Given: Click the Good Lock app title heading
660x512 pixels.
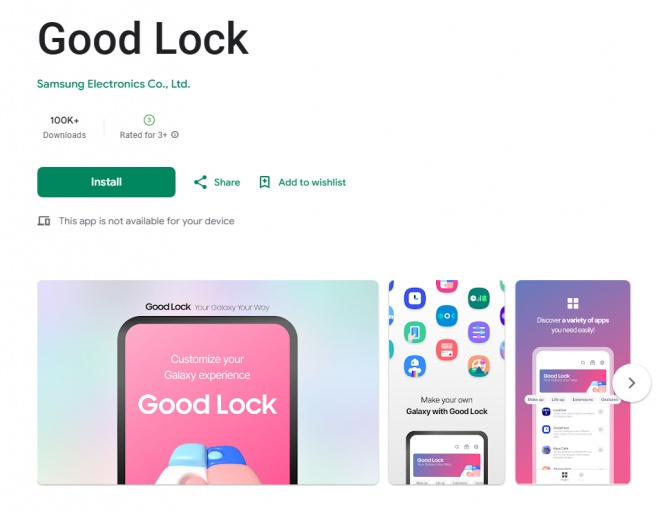Looking at the screenshot, I should coord(143,39).
